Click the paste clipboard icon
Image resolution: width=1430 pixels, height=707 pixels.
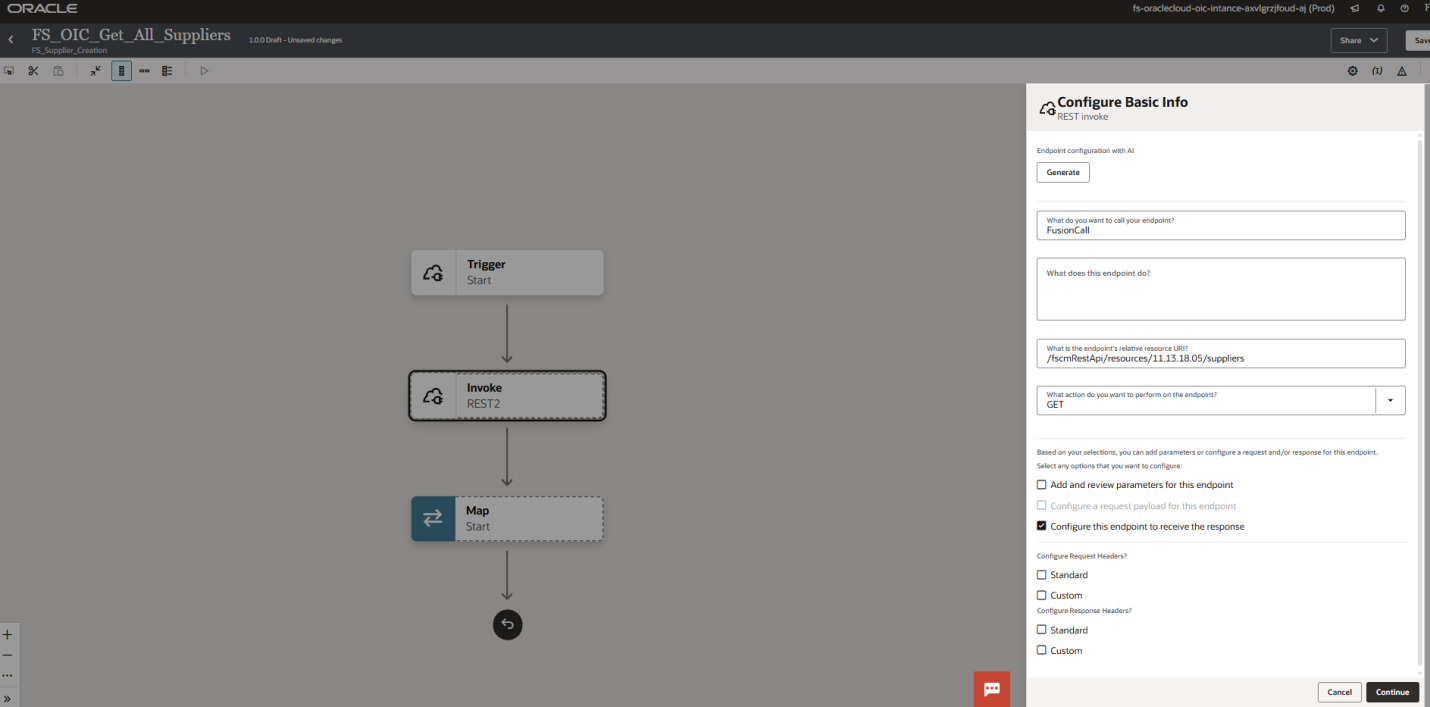click(58, 71)
